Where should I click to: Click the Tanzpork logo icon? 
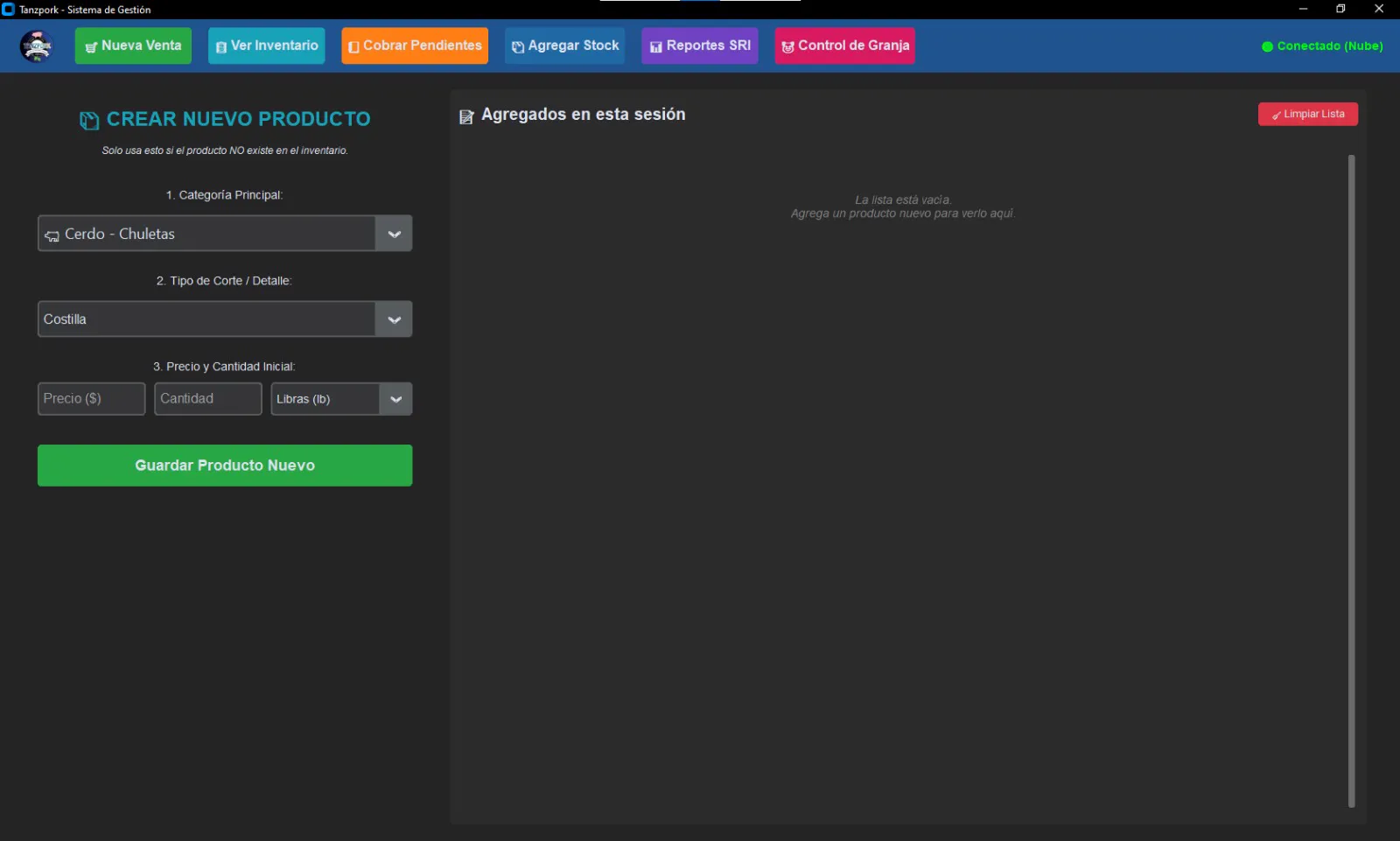click(37, 46)
